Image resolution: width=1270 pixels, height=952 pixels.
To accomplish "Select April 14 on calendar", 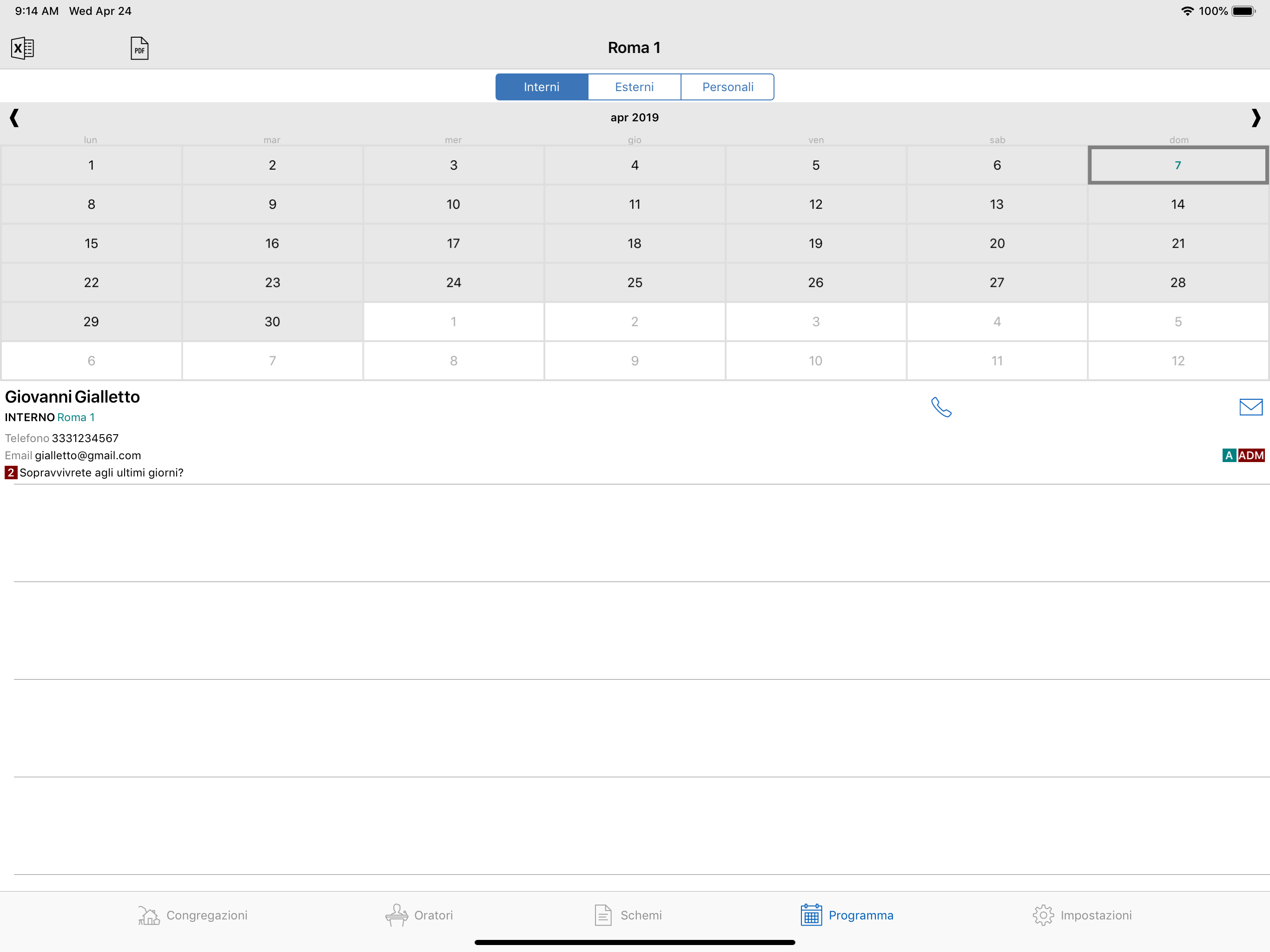I will tap(1178, 205).
